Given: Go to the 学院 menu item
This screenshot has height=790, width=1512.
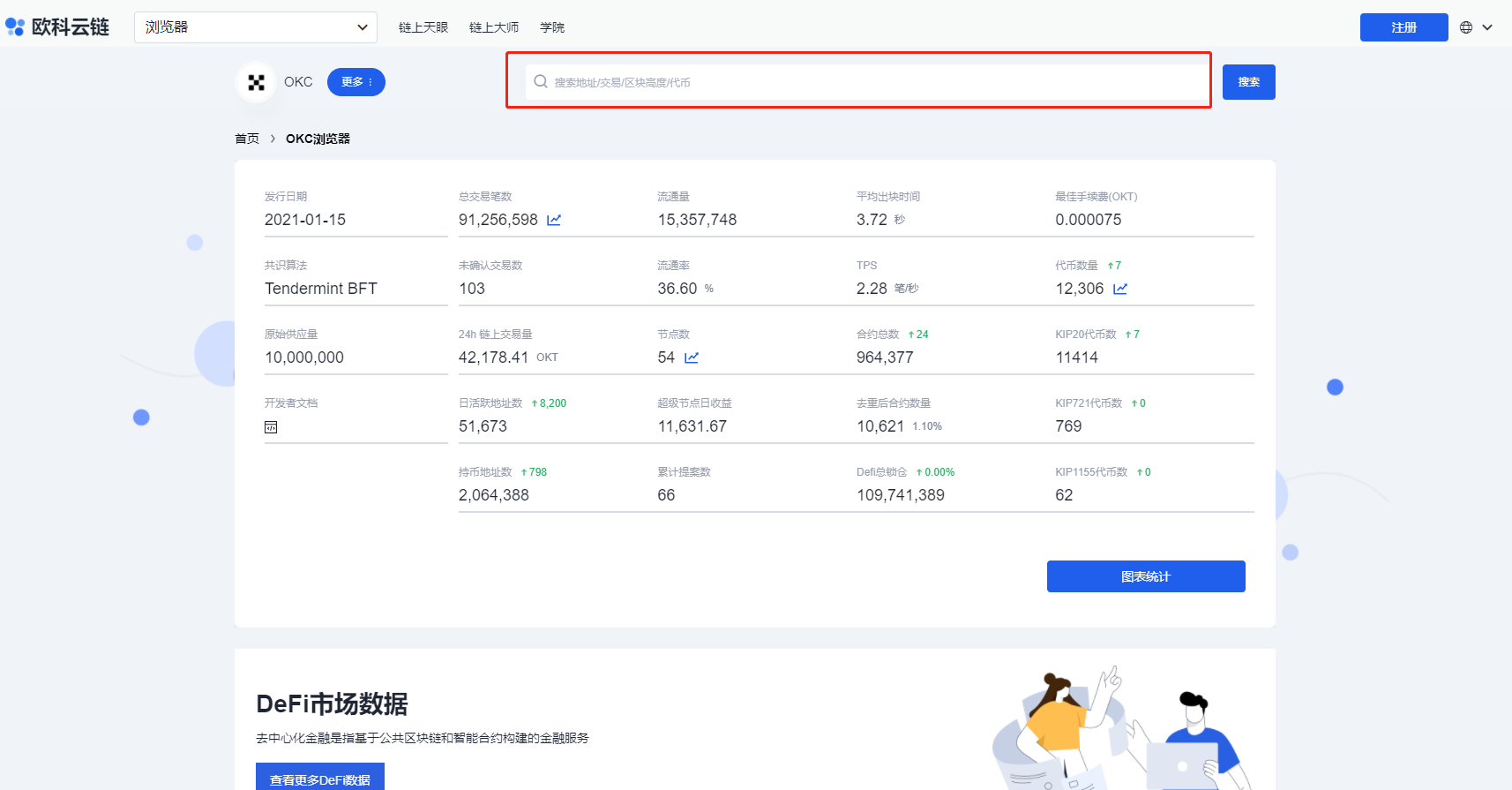Looking at the screenshot, I should click(552, 27).
